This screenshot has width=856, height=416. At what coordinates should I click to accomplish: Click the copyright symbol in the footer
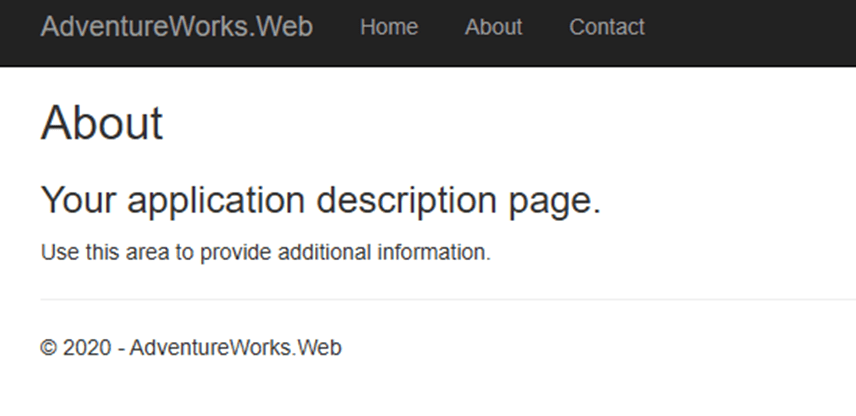[x=49, y=348]
